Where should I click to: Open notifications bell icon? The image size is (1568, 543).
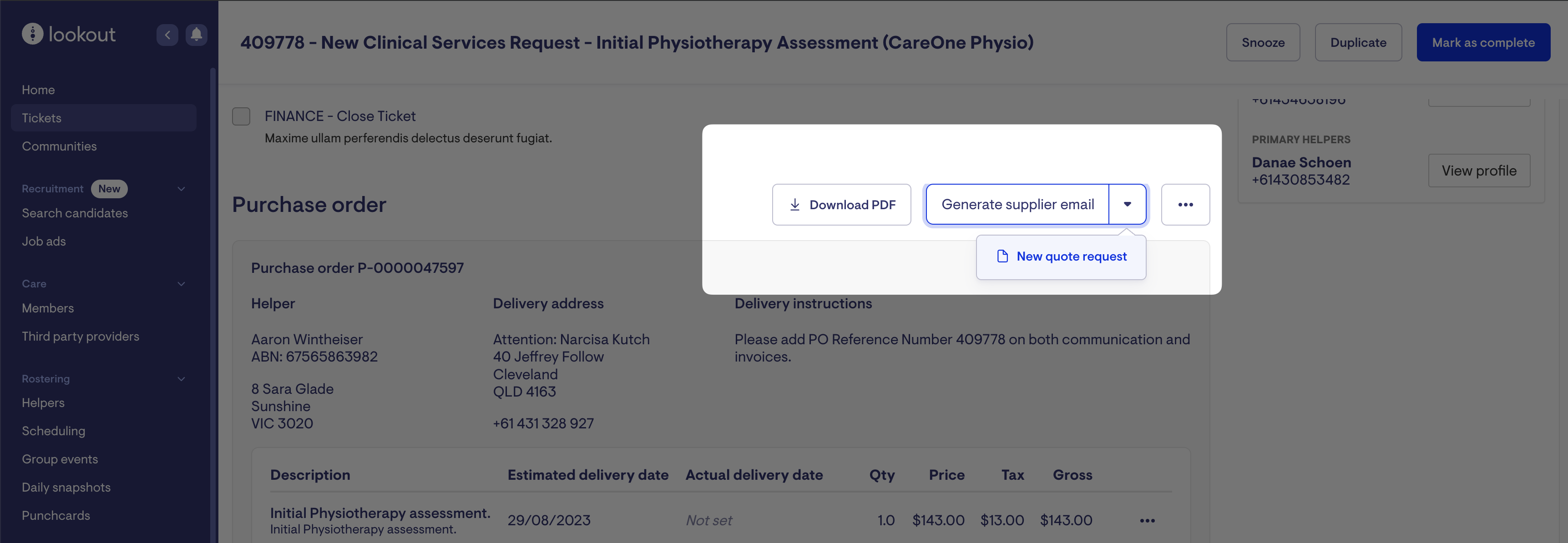196,35
